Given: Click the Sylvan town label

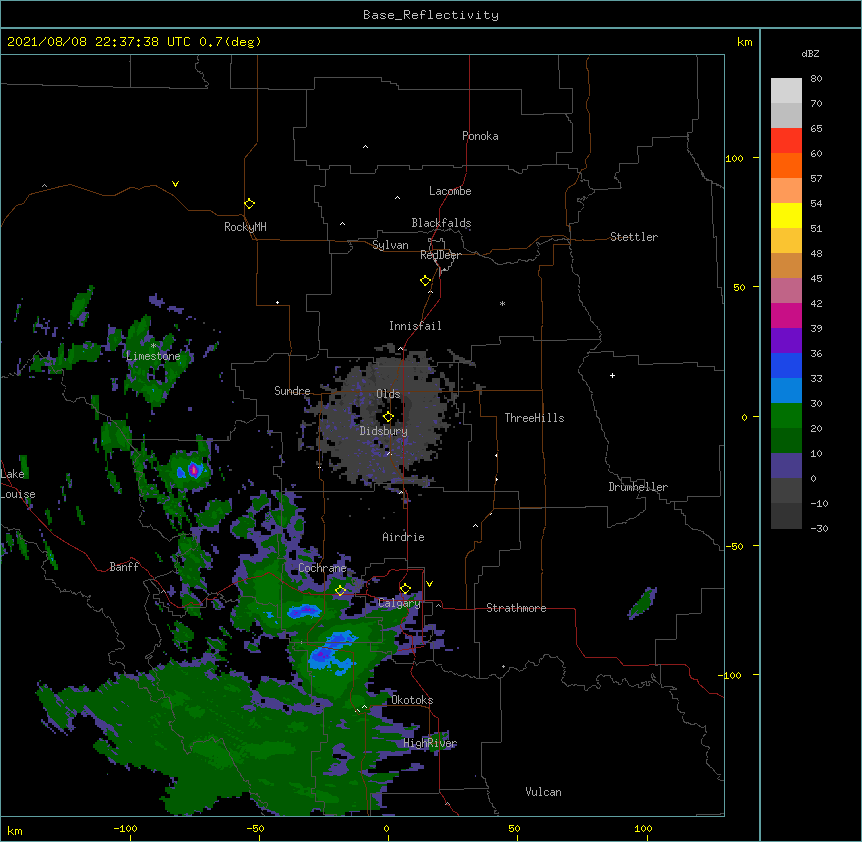Looking at the screenshot, I should tap(390, 245).
